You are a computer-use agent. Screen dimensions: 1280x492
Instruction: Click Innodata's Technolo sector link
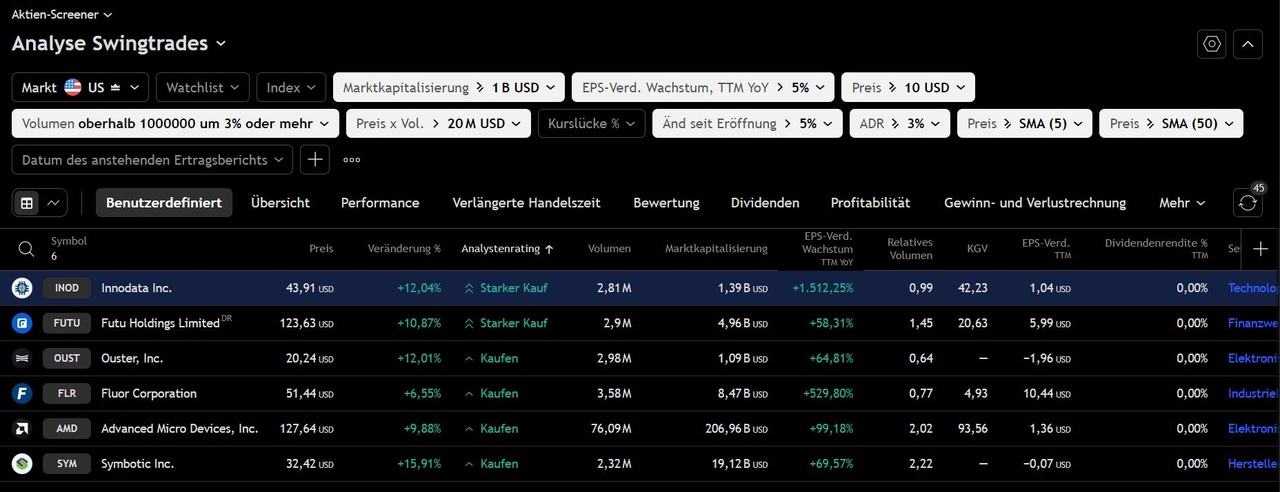(x=1253, y=288)
